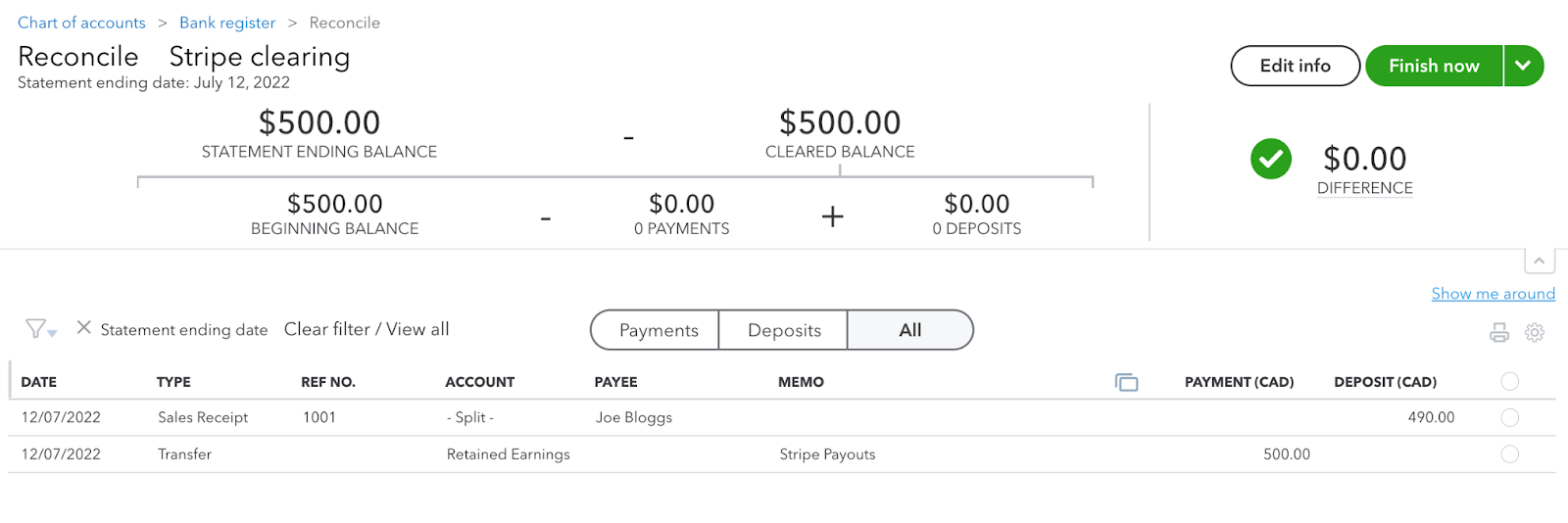Open the table settings gear
This screenshot has height=523, width=1568.
coord(1535,333)
